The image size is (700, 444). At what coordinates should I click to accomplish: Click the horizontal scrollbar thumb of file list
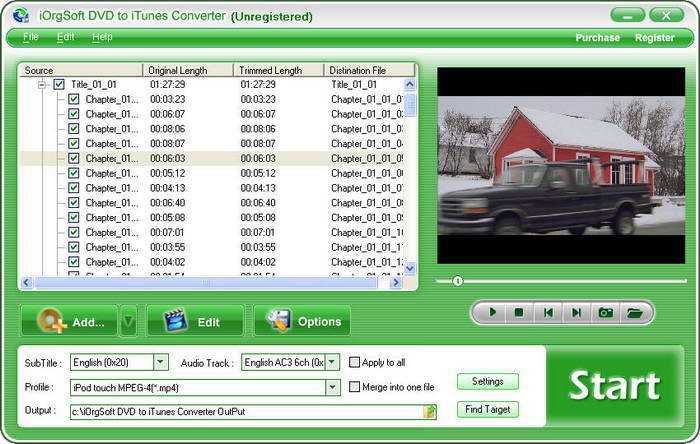tap(206, 282)
